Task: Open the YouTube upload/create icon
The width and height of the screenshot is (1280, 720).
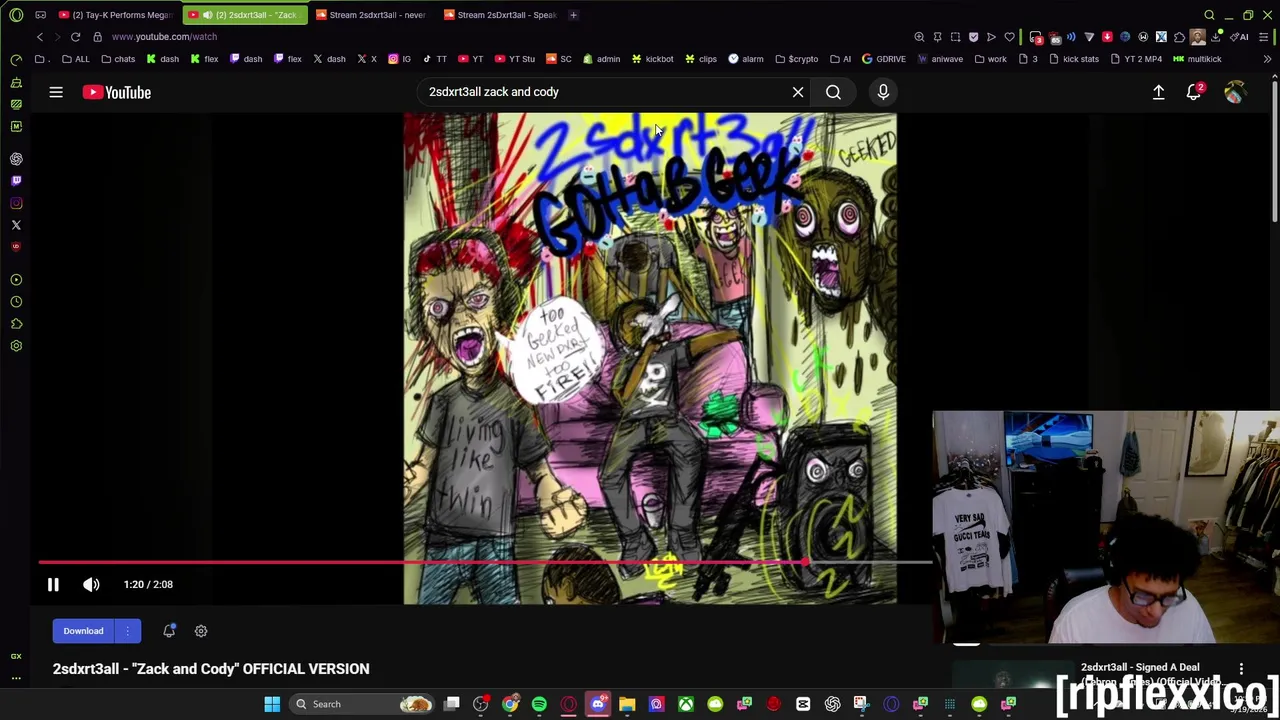Action: click(1158, 92)
